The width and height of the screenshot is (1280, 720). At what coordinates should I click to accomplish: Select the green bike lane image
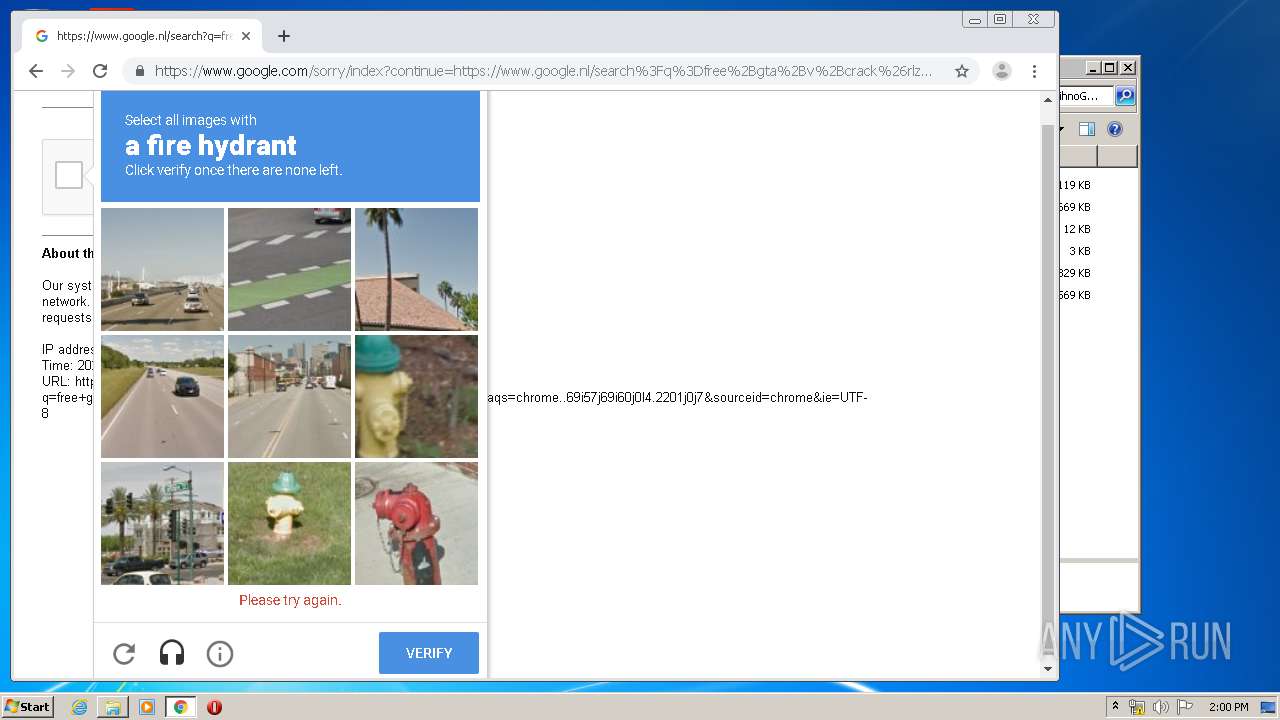coord(289,269)
